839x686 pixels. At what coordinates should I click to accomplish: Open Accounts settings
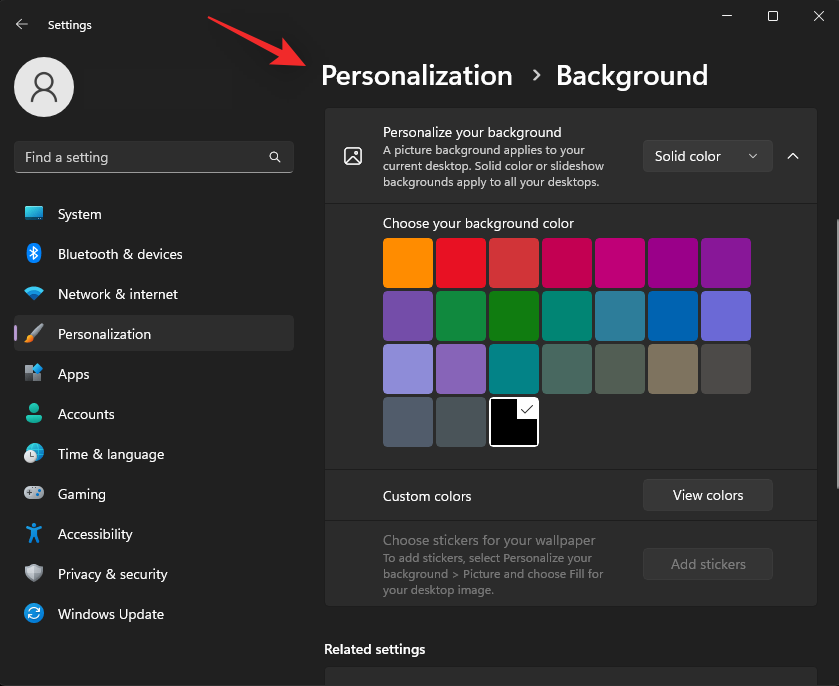point(88,414)
